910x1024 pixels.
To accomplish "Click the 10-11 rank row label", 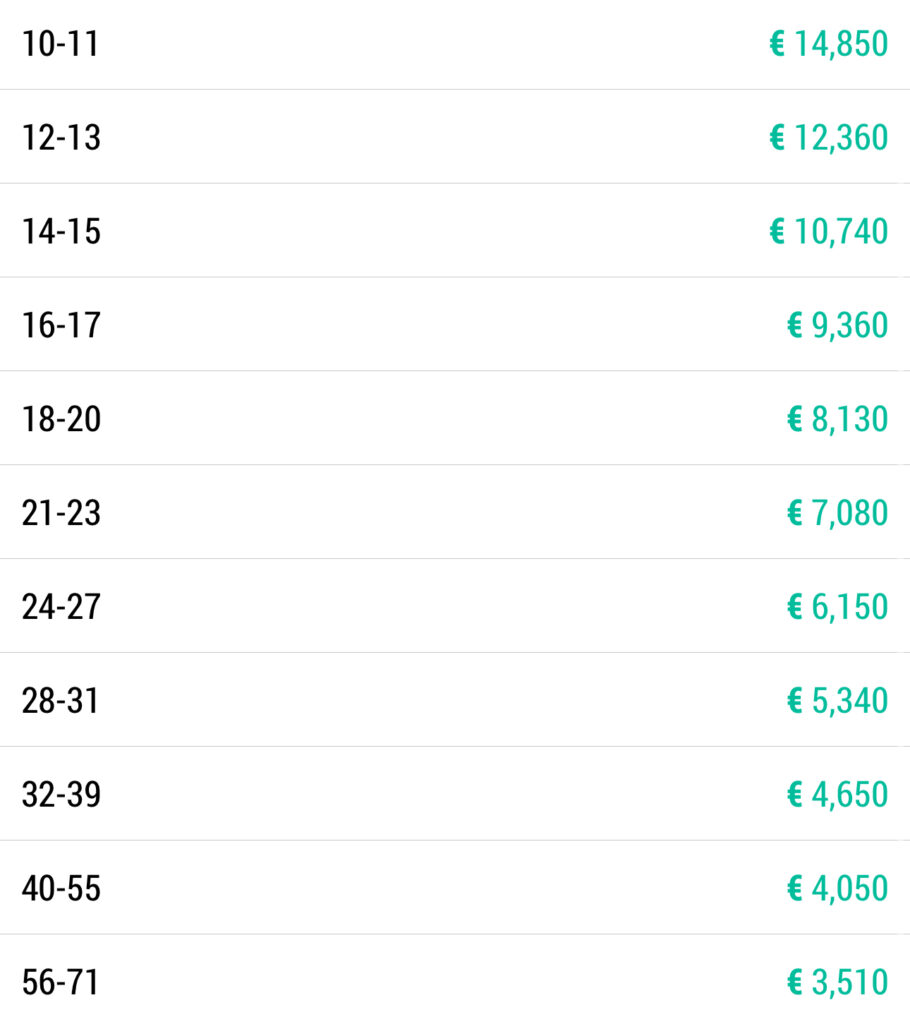I will 61,44.
